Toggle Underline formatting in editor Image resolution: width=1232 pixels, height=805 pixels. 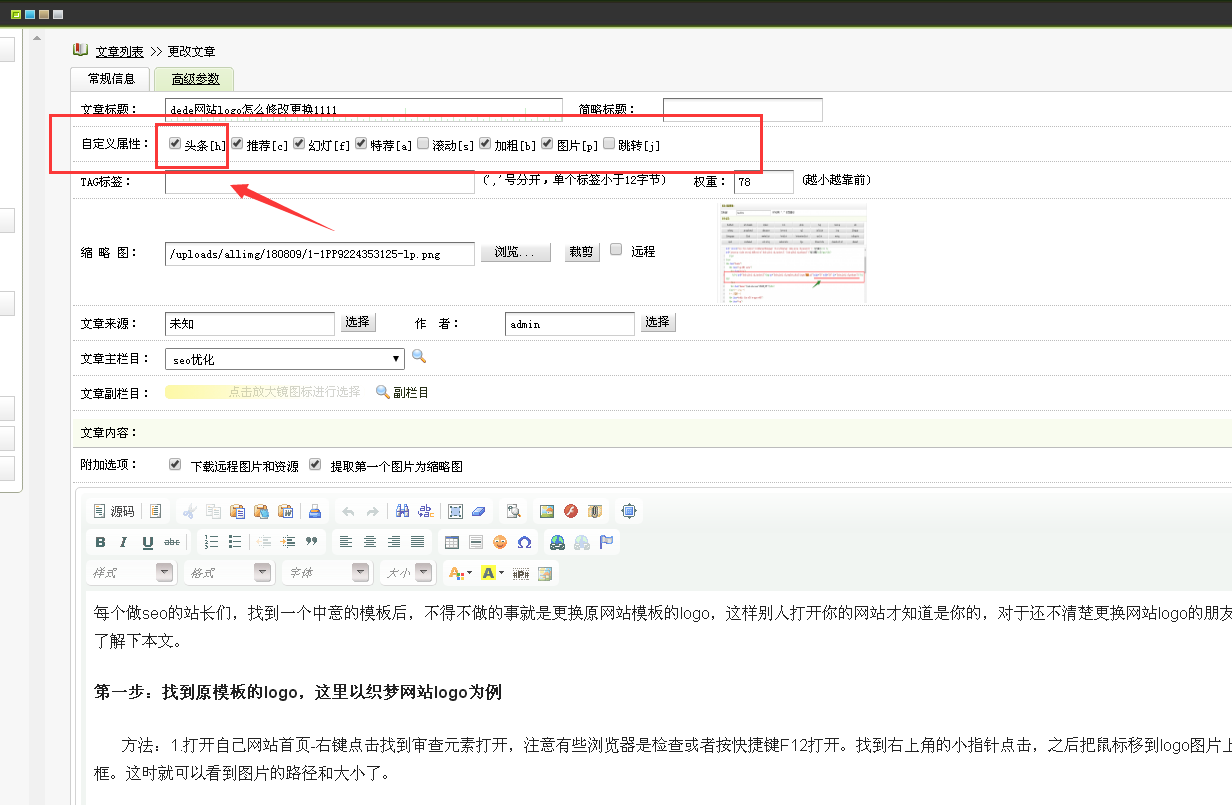148,542
